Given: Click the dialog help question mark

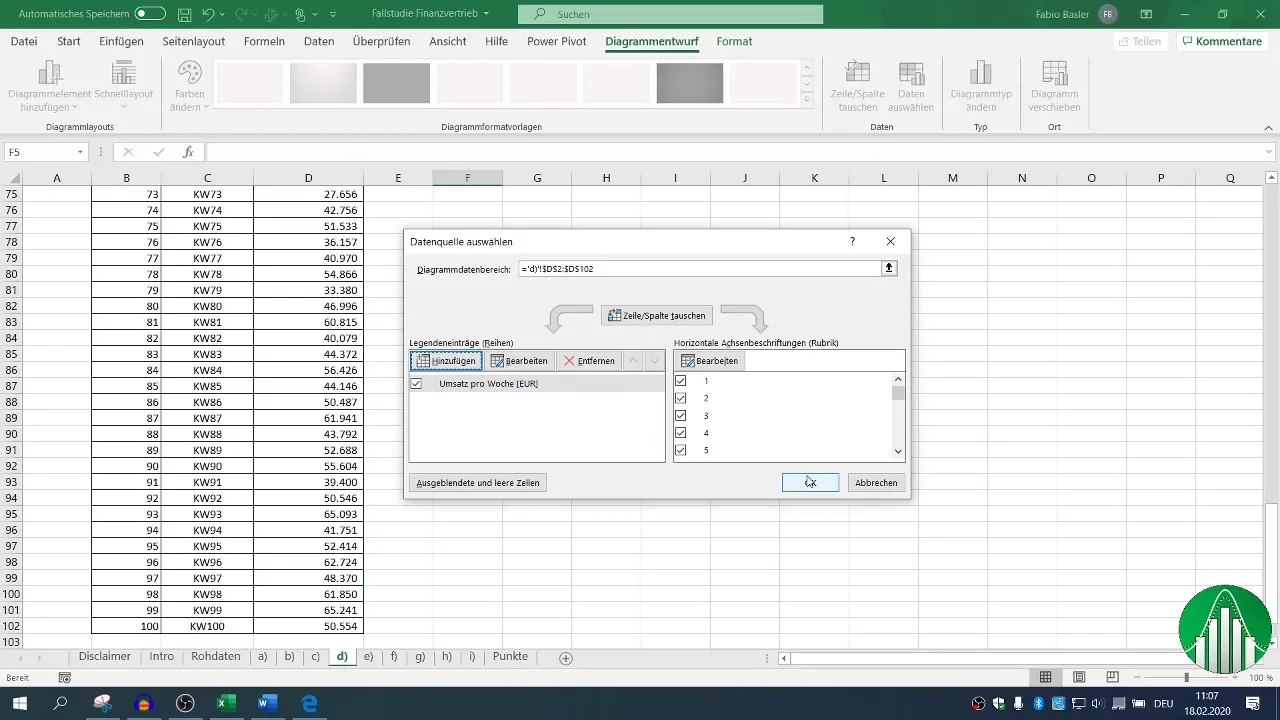Looking at the screenshot, I should pyautogui.click(x=852, y=241).
